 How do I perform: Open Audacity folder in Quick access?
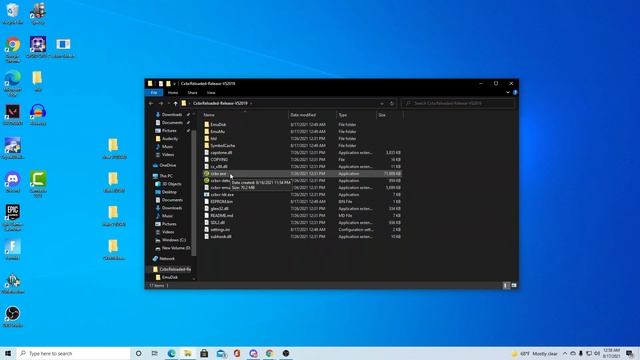tap(167, 139)
